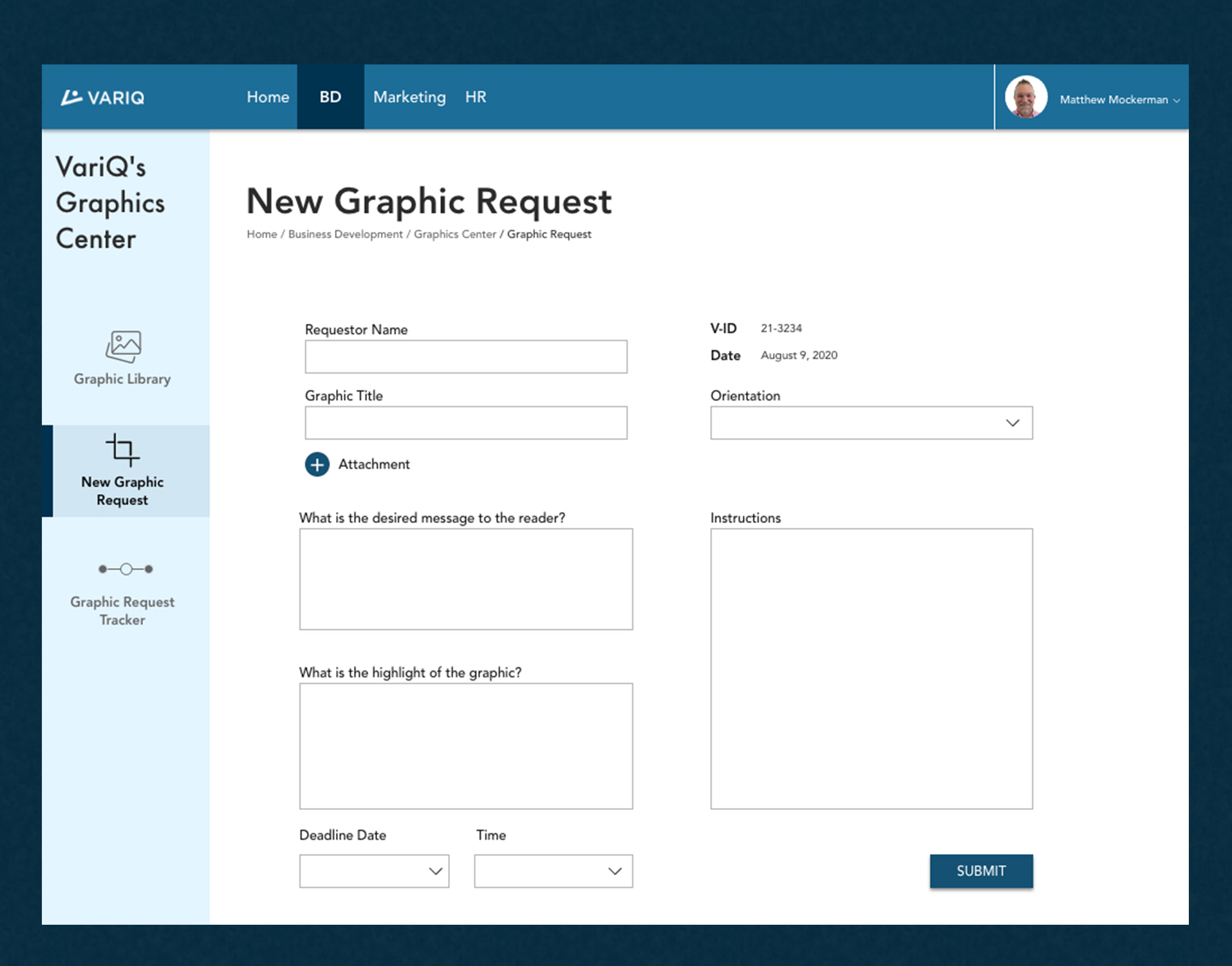Viewport: 1232px width, 966px height.
Task: Focus the Requestor Name input field
Action: click(465, 357)
